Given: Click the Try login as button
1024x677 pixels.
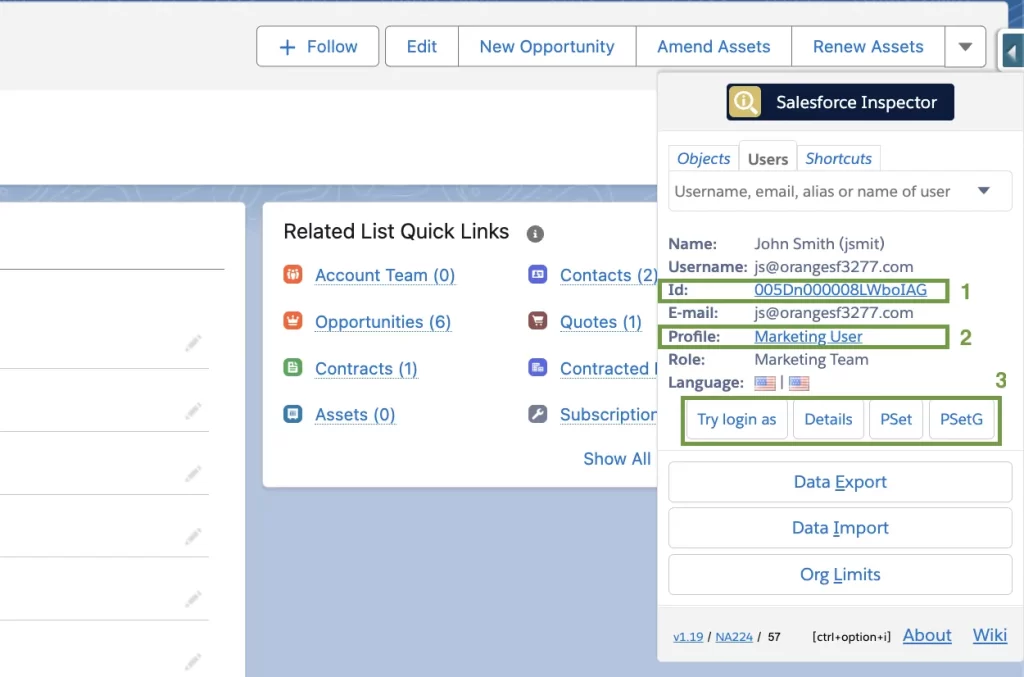Looking at the screenshot, I should pyautogui.click(x=737, y=419).
